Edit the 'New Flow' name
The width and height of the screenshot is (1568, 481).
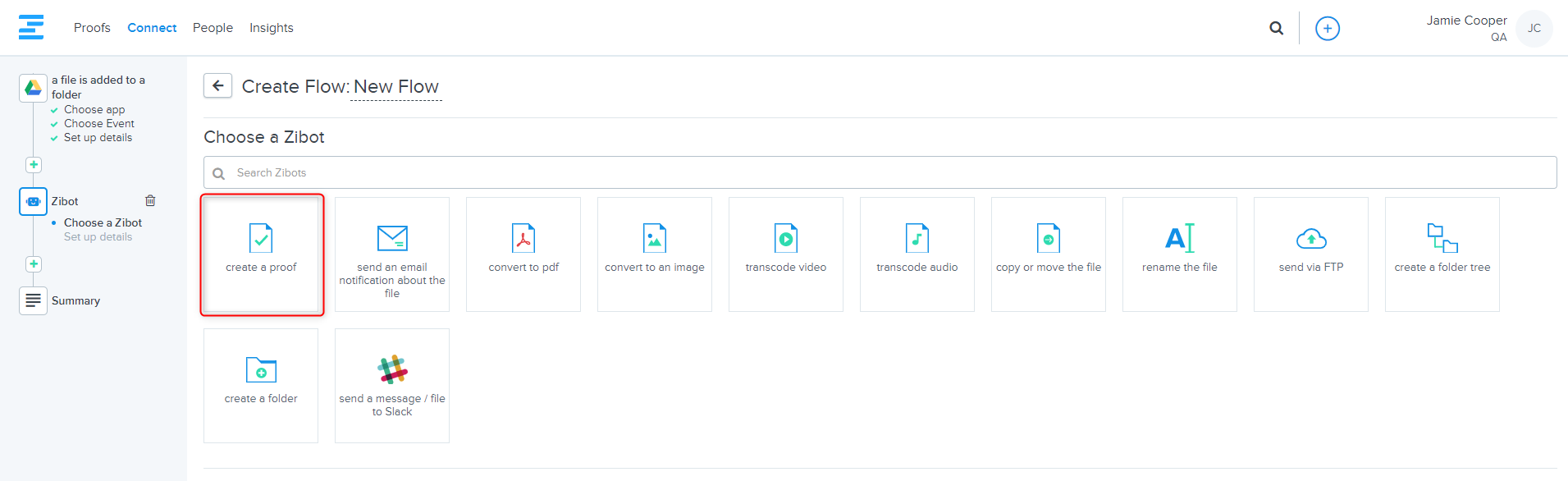click(396, 87)
